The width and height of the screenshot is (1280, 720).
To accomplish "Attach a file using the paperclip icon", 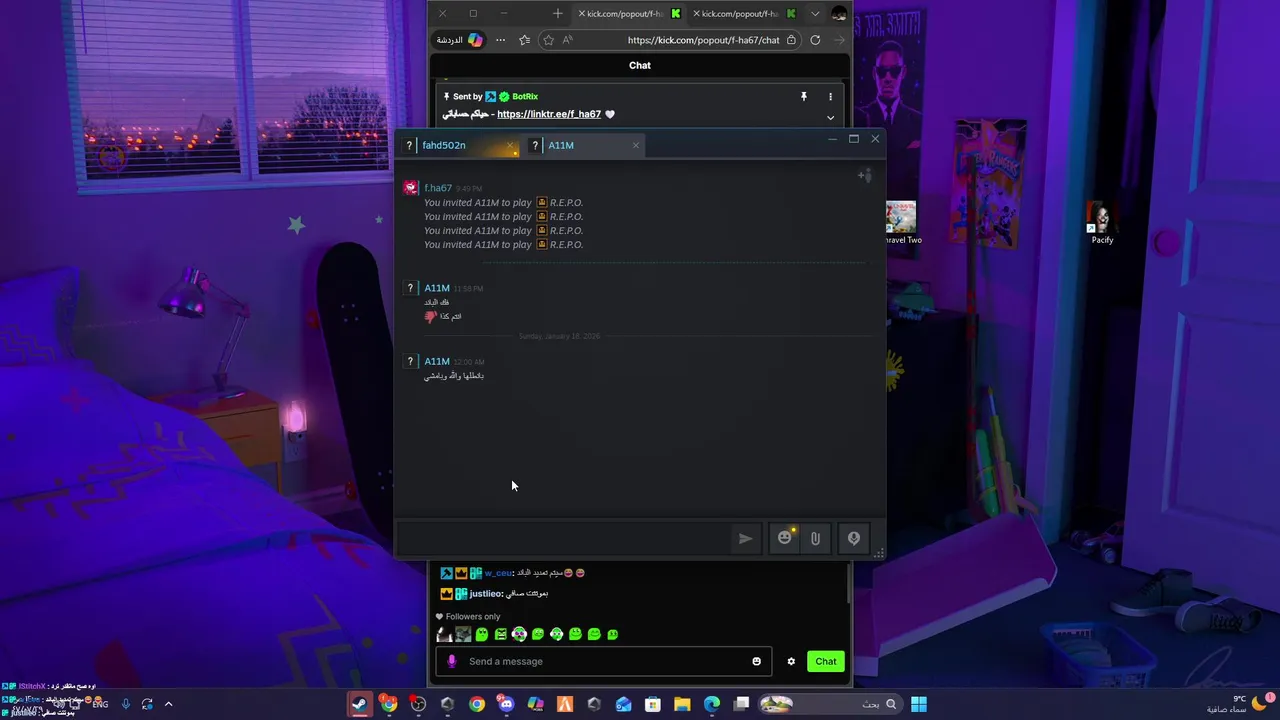I will pos(815,538).
